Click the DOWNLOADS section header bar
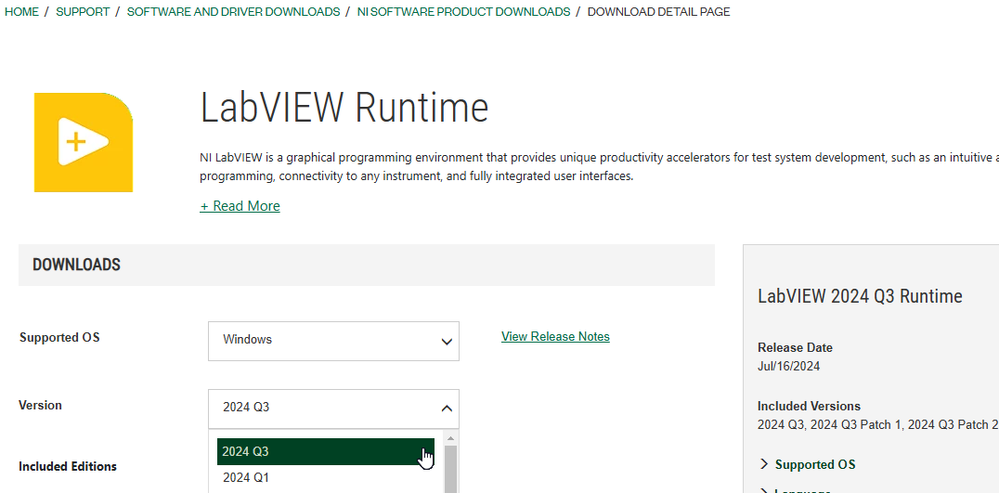This screenshot has width=999, height=493. [366, 265]
